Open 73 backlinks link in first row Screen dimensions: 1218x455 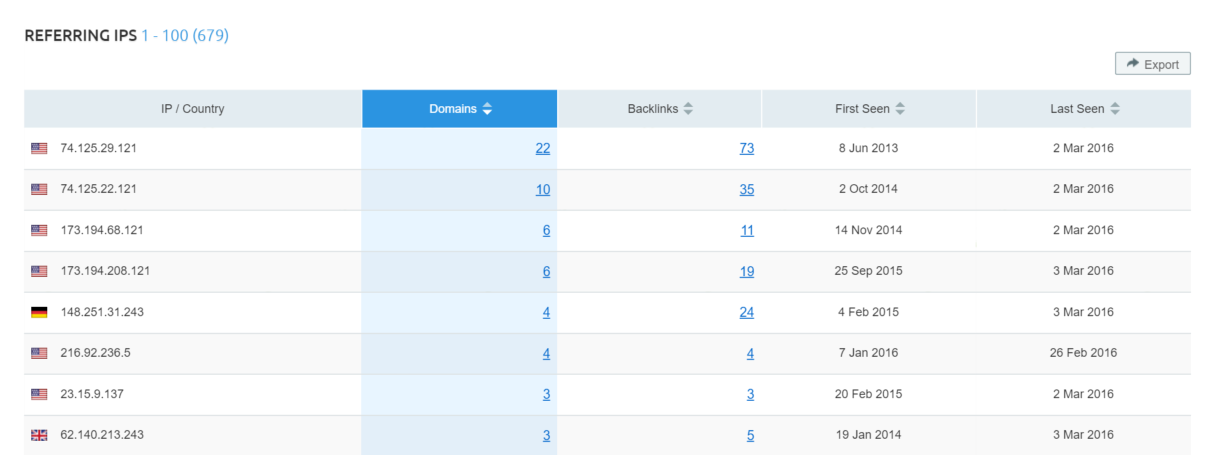(746, 148)
